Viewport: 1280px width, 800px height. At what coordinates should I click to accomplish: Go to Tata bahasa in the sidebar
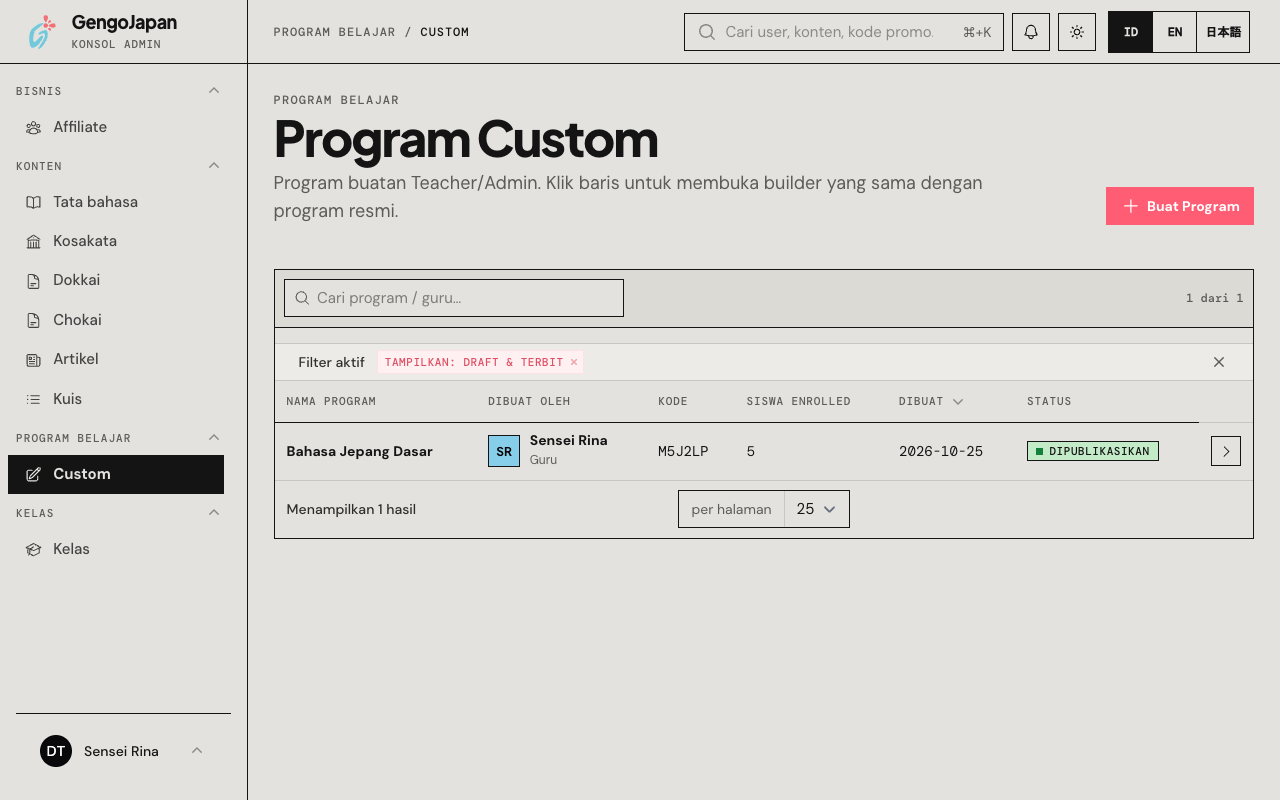[x=116, y=202]
